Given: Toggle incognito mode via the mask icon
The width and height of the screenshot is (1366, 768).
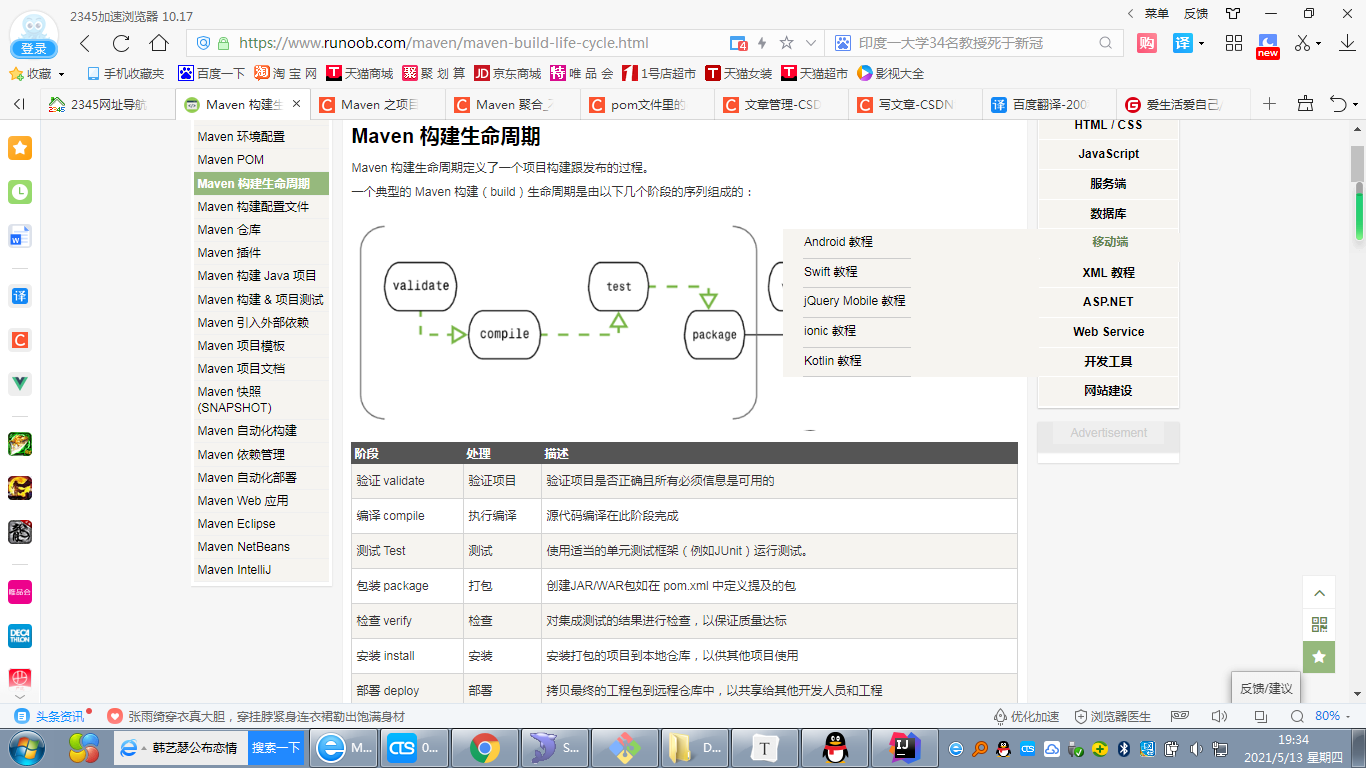Looking at the screenshot, I should [1181, 716].
